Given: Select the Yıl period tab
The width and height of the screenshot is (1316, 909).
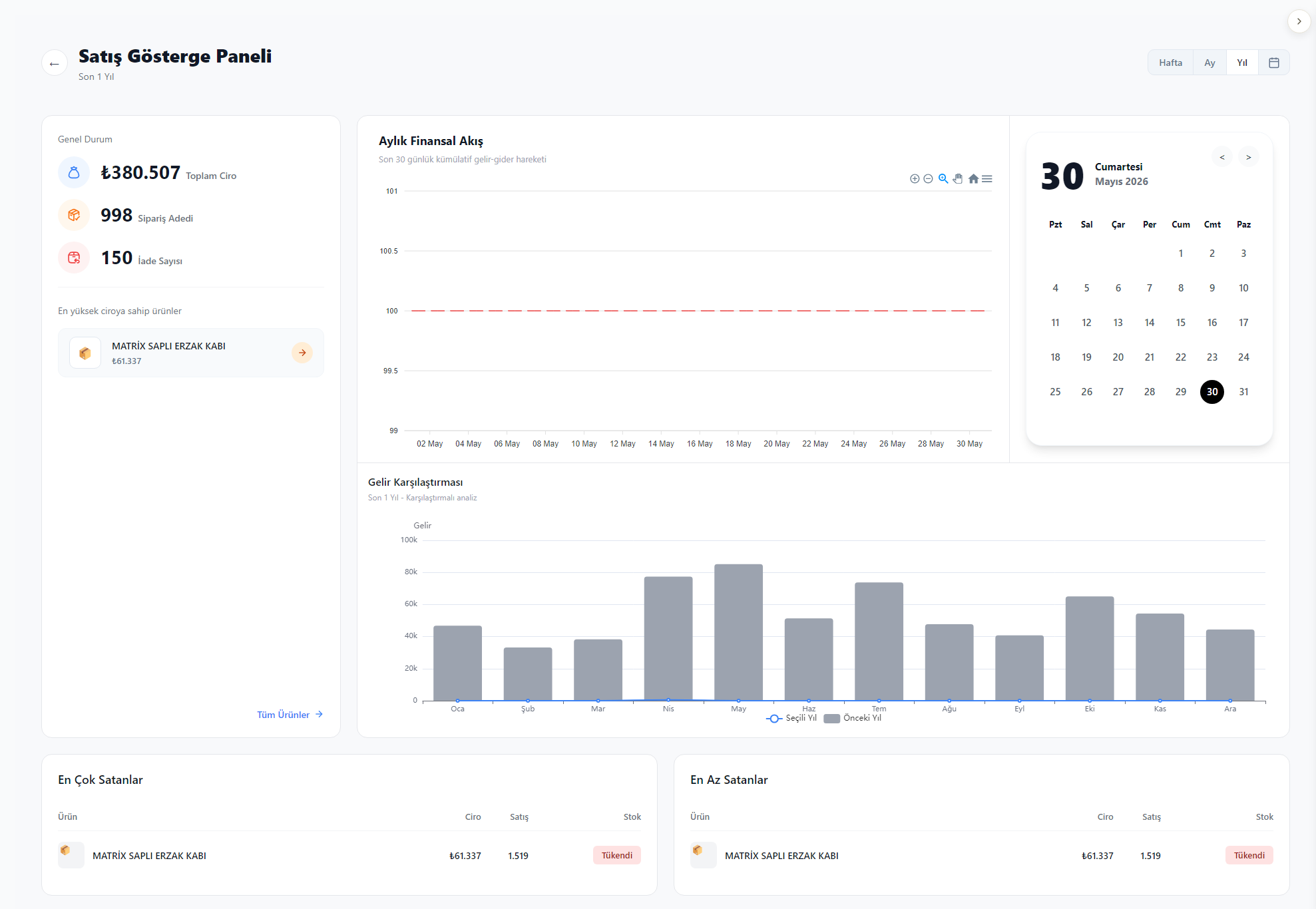Looking at the screenshot, I should 1242,63.
